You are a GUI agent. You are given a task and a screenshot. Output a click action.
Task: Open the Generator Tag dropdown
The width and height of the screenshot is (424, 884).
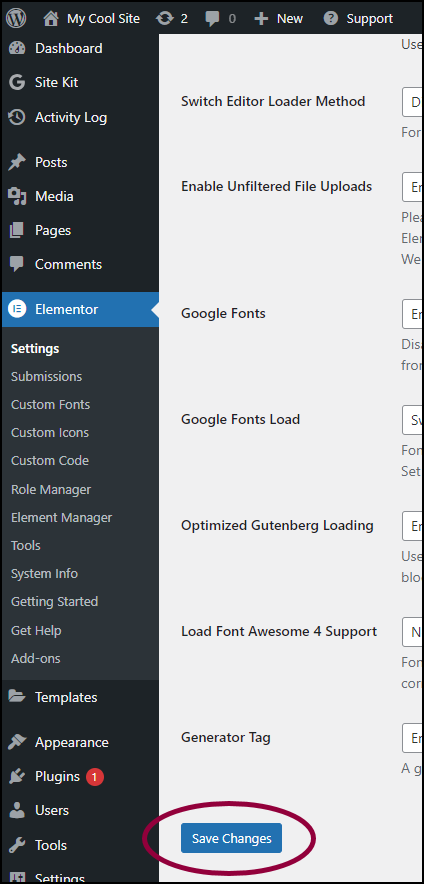[413, 738]
